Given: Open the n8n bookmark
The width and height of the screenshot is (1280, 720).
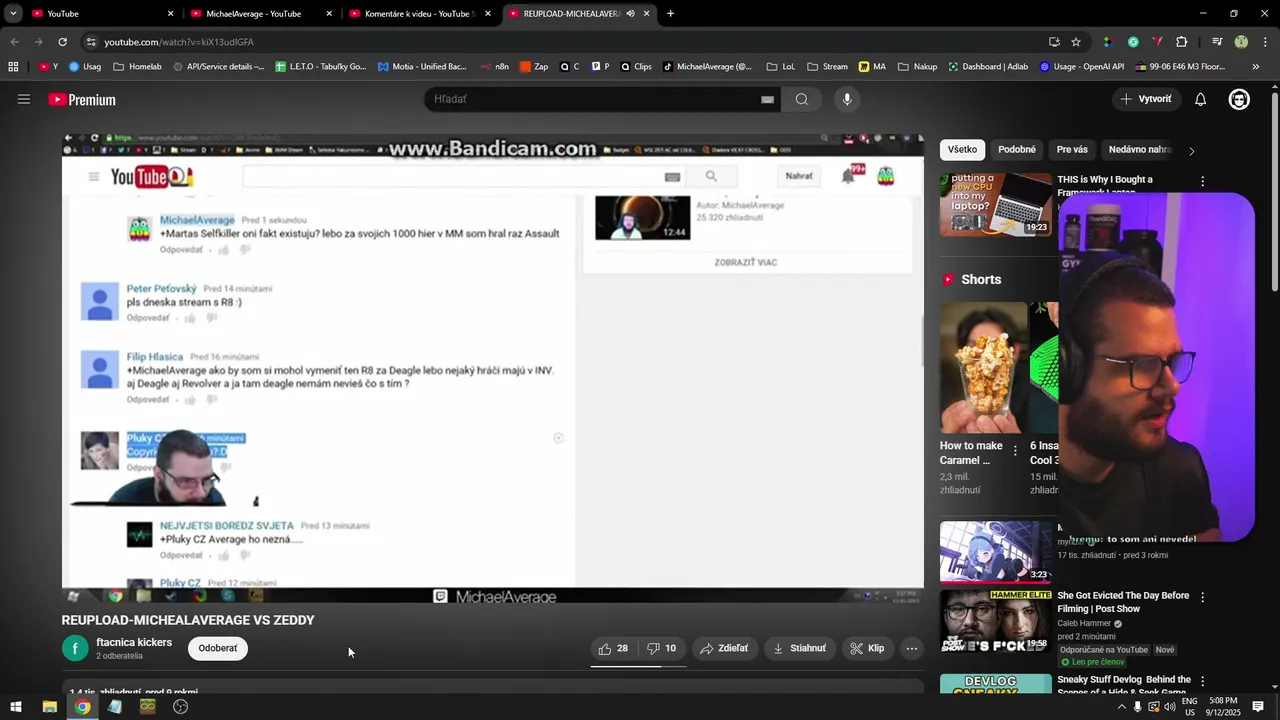Looking at the screenshot, I should click(x=494, y=67).
